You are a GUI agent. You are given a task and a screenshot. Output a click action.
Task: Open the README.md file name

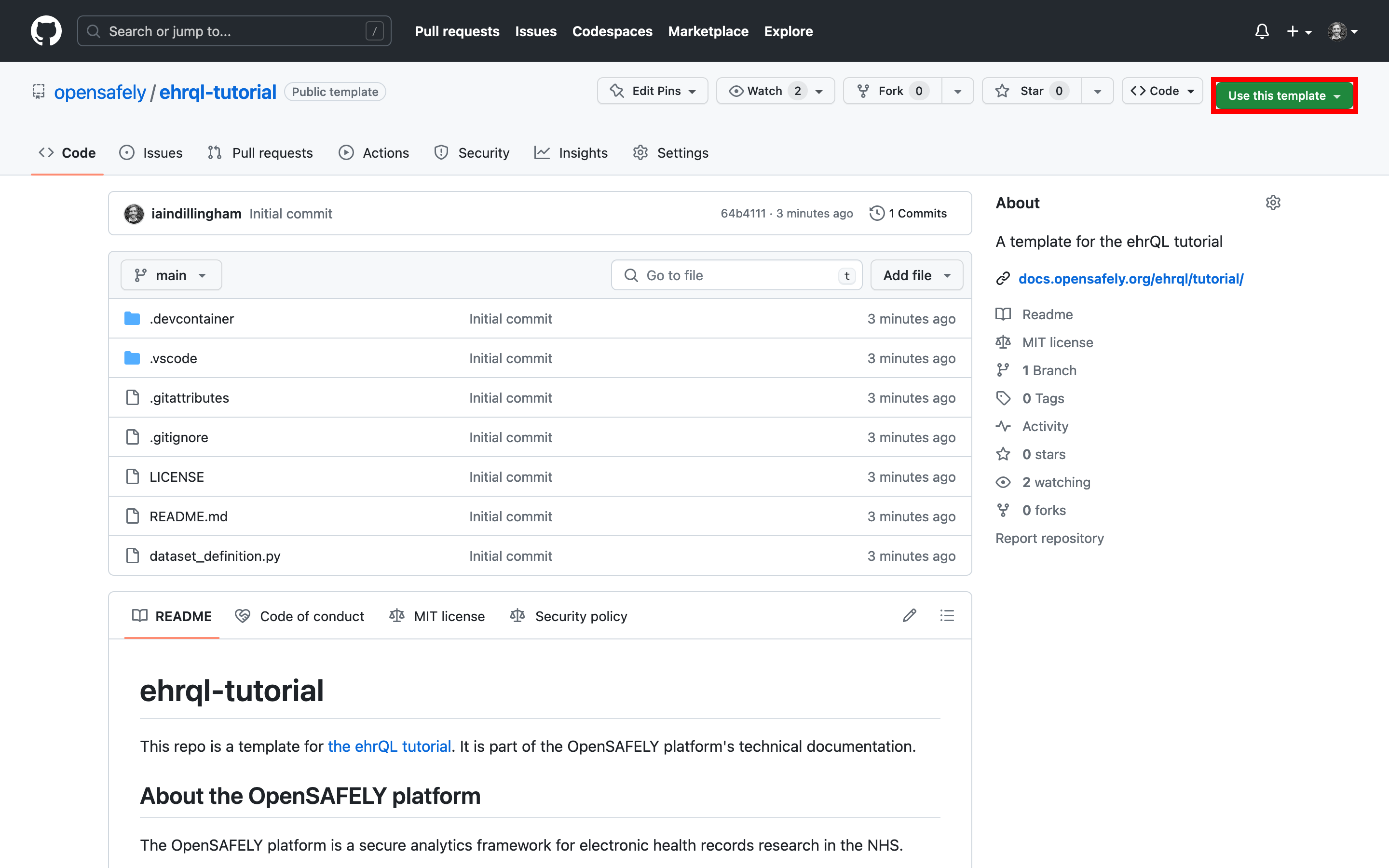(x=188, y=516)
